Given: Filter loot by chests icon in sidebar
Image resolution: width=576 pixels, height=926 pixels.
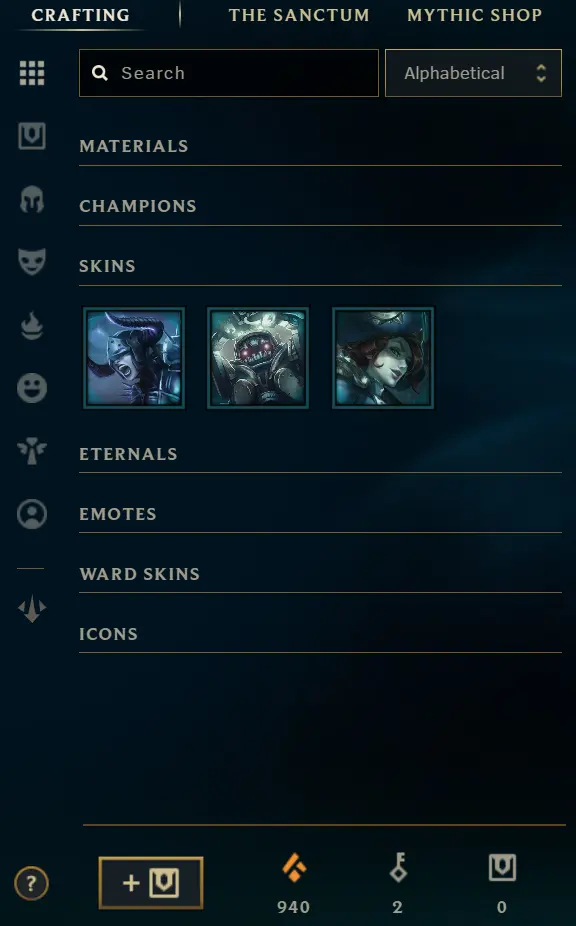Looking at the screenshot, I should [32, 136].
